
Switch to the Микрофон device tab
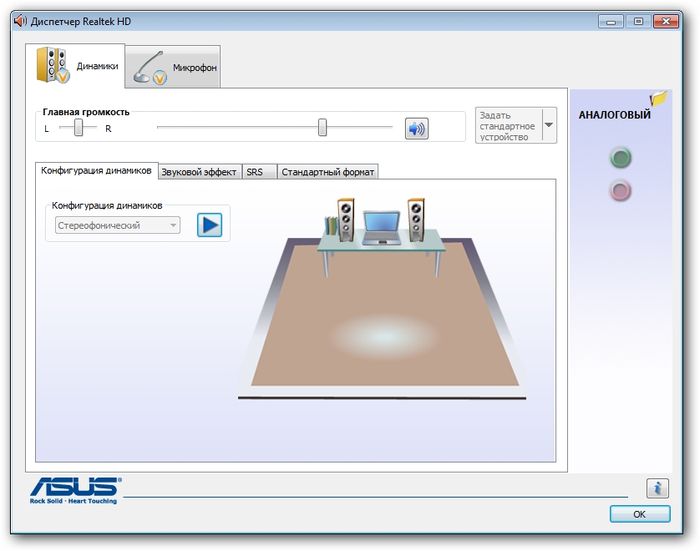[173, 67]
